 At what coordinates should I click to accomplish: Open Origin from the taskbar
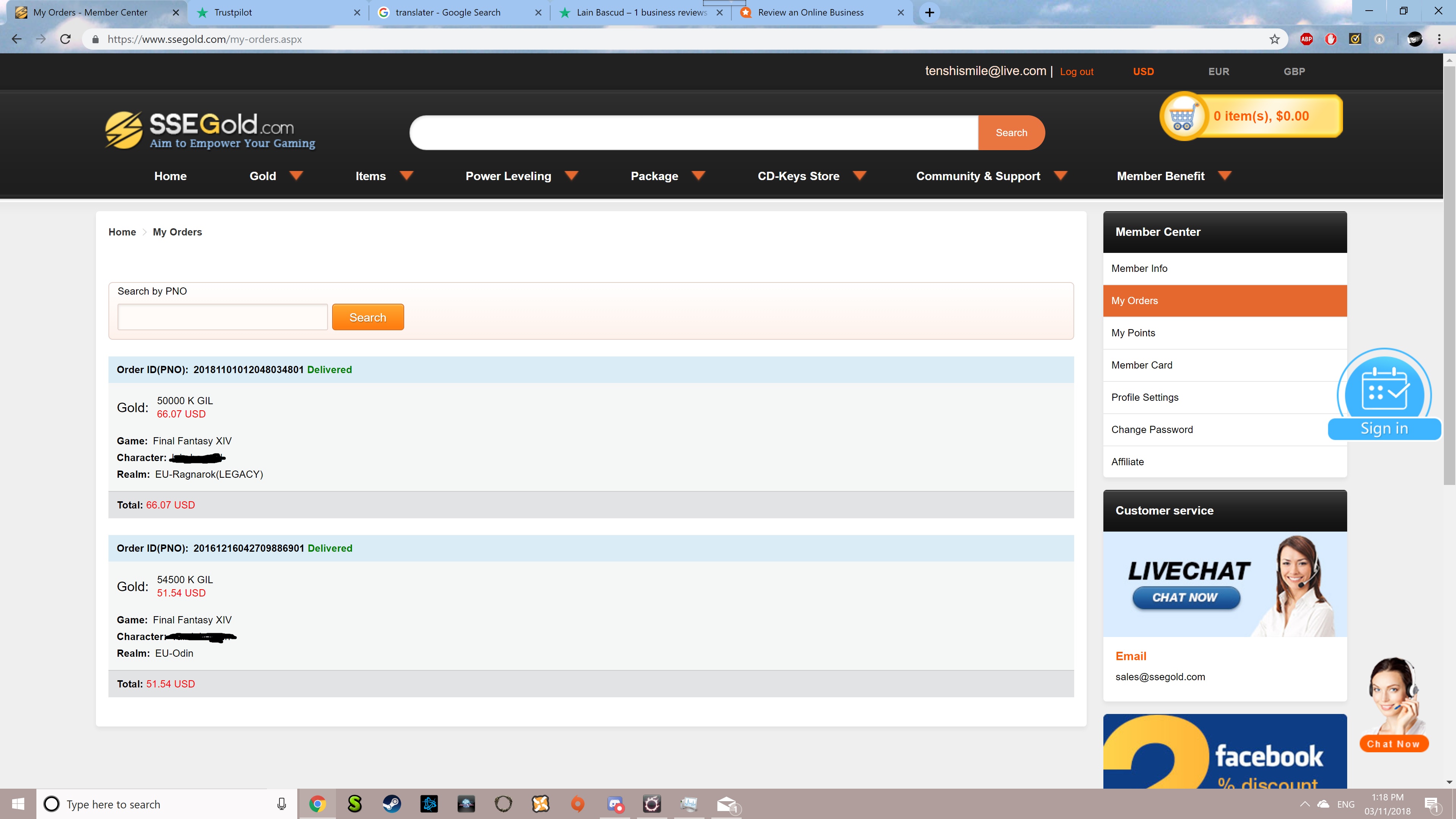[577, 804]
